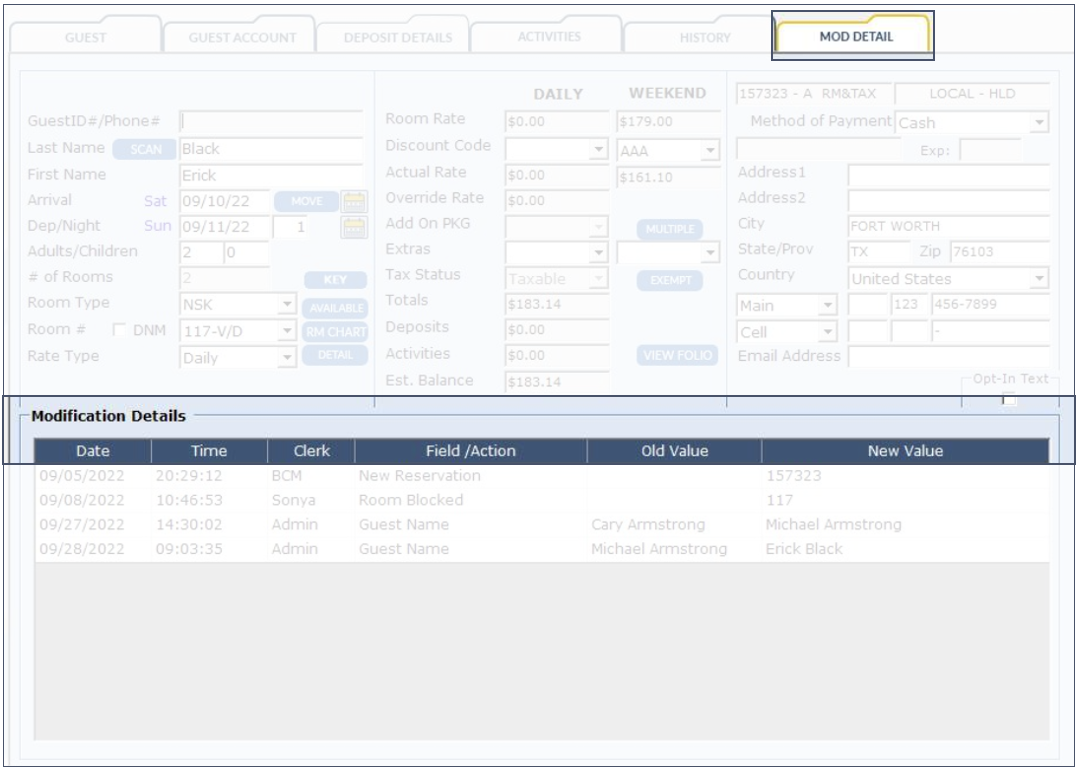Expand the Country dropdown
The image size is (1079, 771).
click(x=1040, y=279)
